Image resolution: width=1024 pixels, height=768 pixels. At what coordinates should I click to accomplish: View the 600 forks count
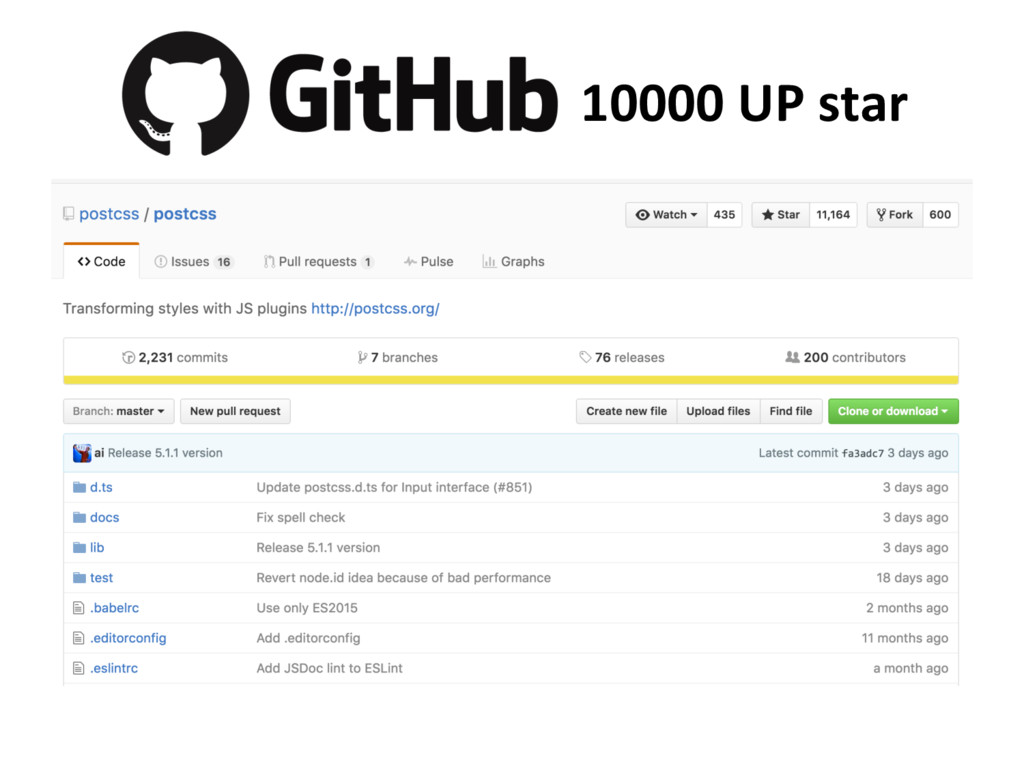(940, 214)
